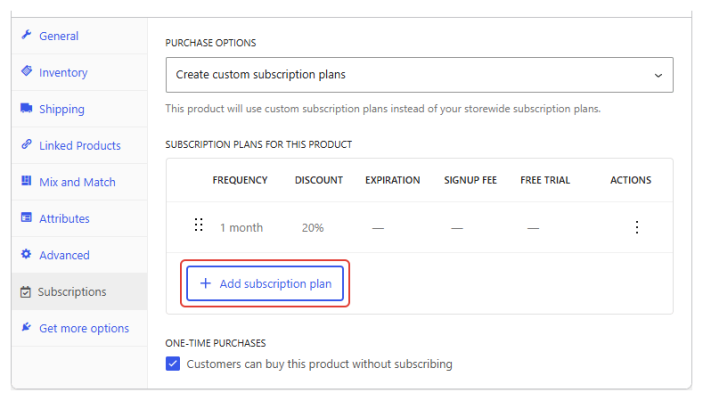This screenshot has width=703, height=401.
Task: Open the Get more options link
Action: pos(84,328)
